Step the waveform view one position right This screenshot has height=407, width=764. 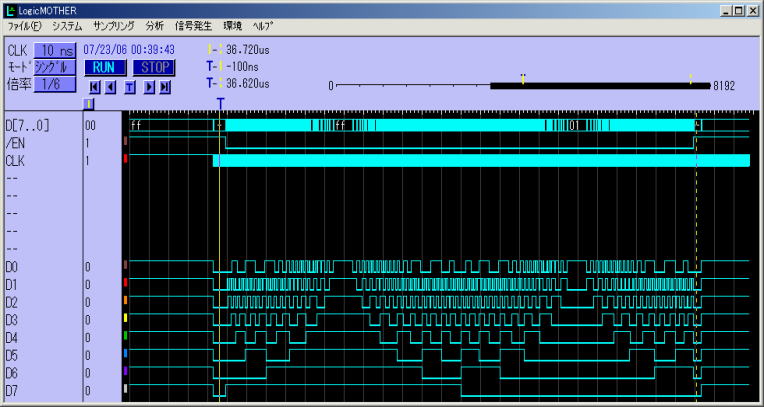[149, 87]
